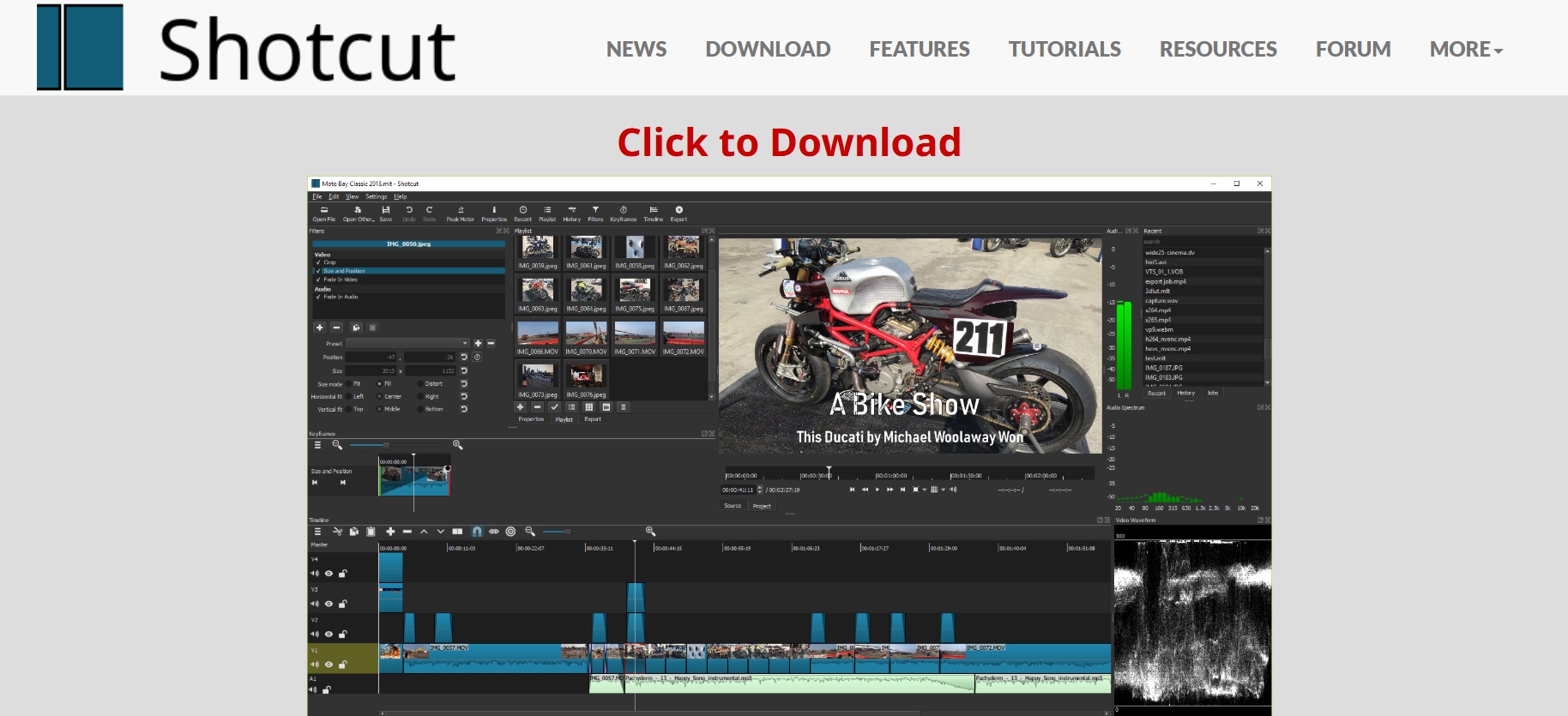Click the Redo toolbar icon
The height and width of the screenshot is (716, 1568).
click(x=430, y=214)
